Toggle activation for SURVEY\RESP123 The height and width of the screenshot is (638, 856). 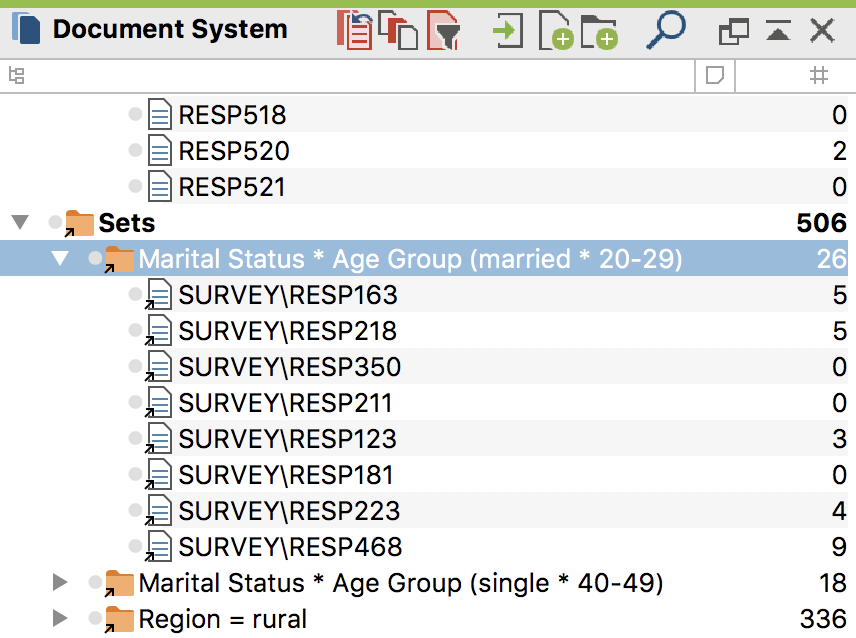[x=135, y=438]
